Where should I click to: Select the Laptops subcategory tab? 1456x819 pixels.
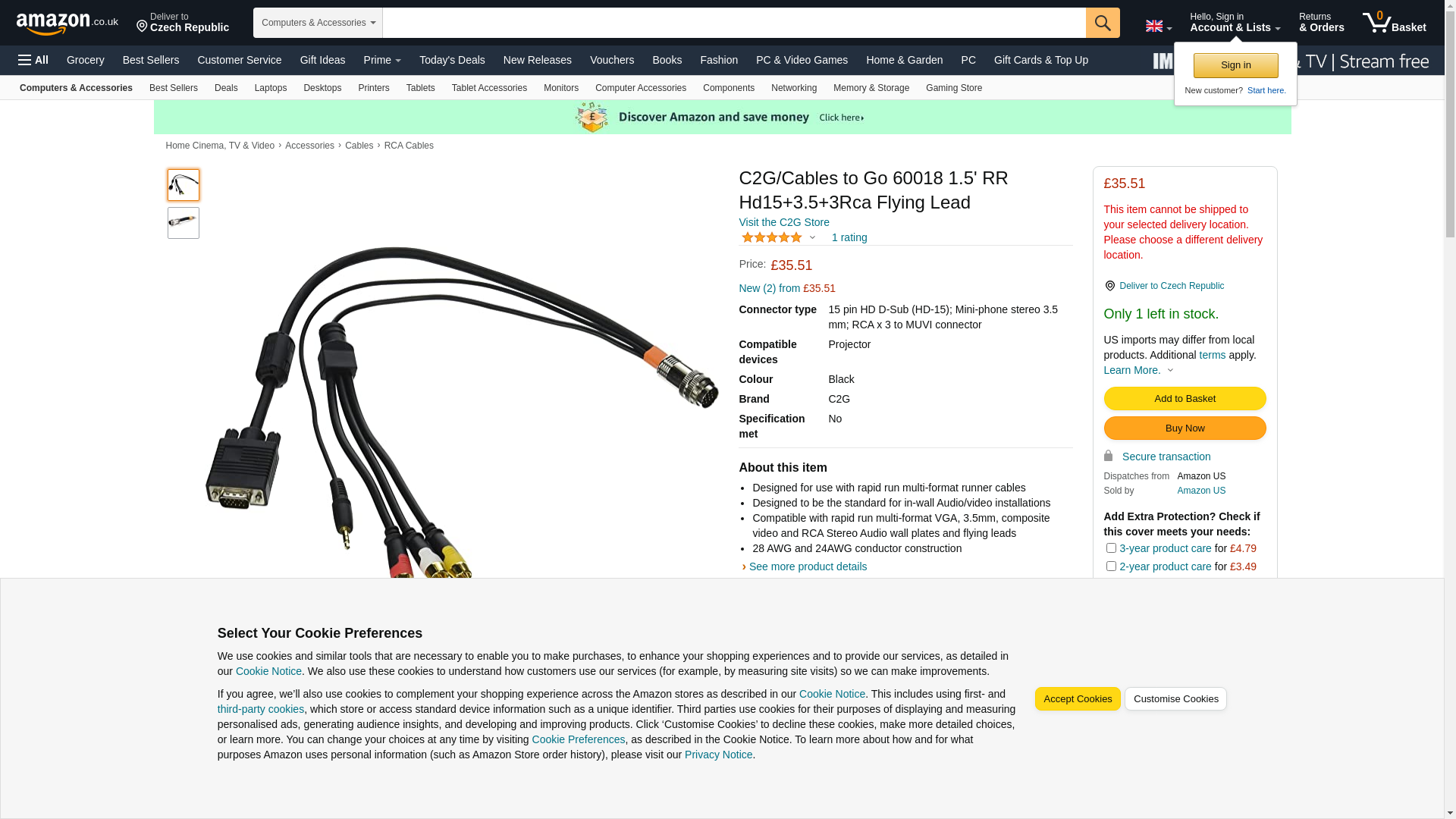click(x=270, y=88)
